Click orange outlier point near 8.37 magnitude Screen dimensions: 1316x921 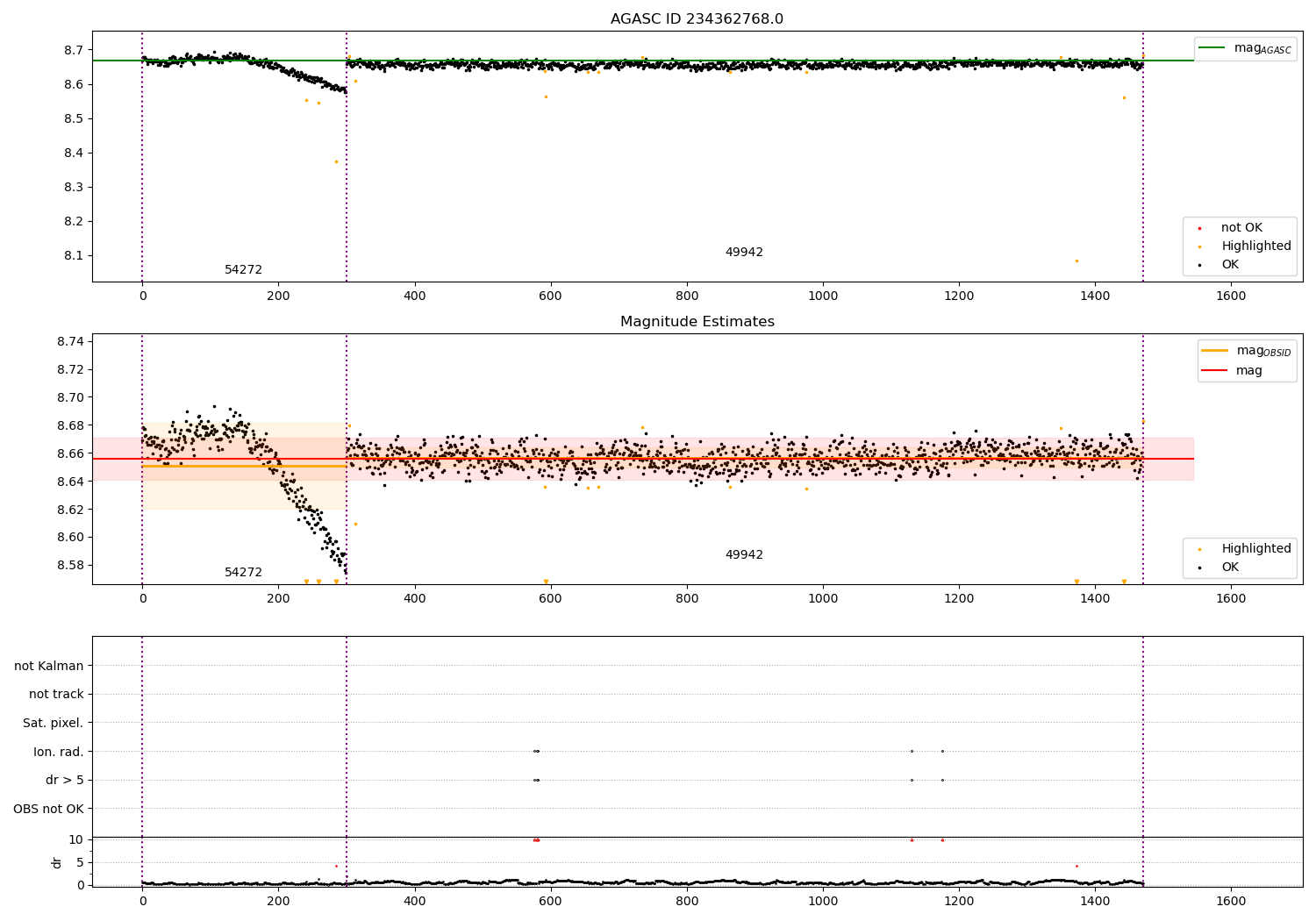pos(336,161)
